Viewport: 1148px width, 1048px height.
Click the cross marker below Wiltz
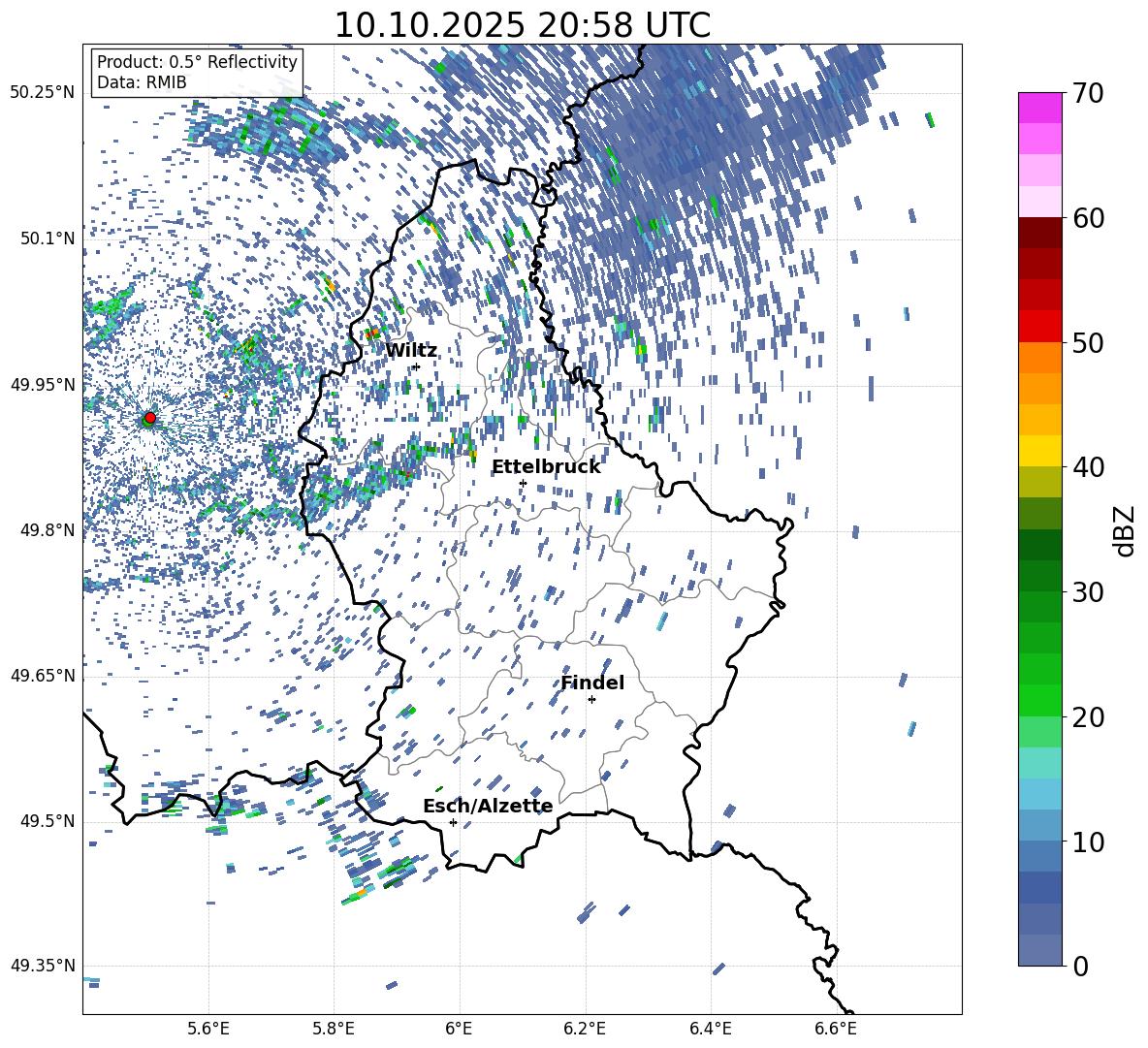pos(417,366)
